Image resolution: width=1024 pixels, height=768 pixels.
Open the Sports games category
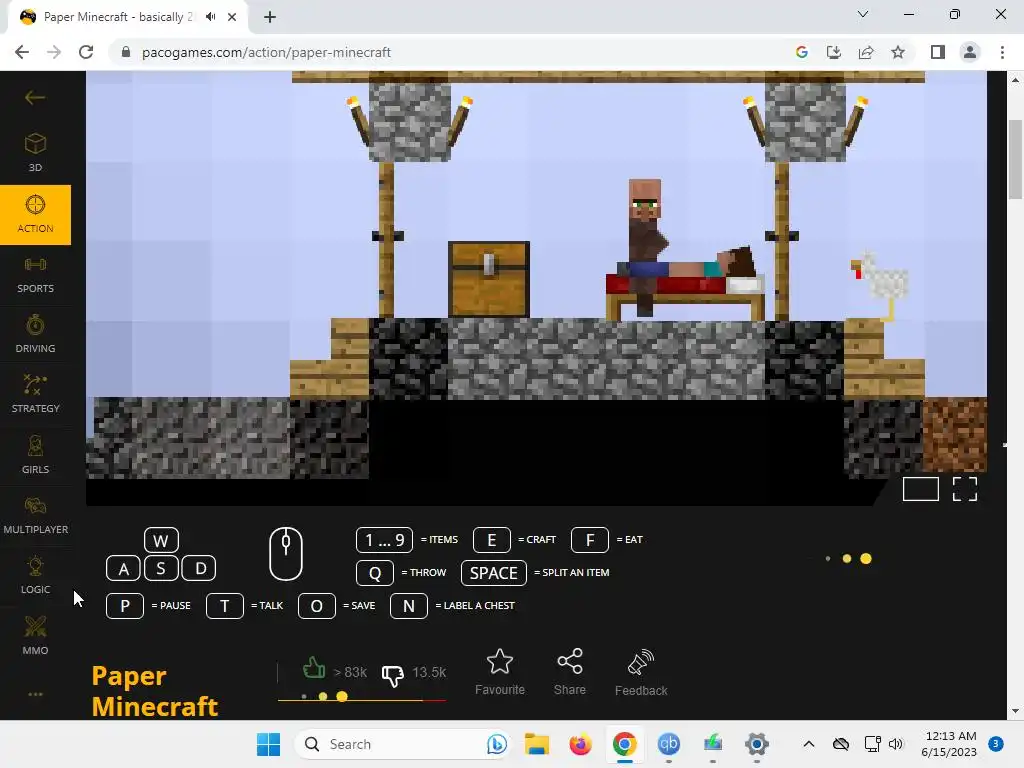(35, 275)
